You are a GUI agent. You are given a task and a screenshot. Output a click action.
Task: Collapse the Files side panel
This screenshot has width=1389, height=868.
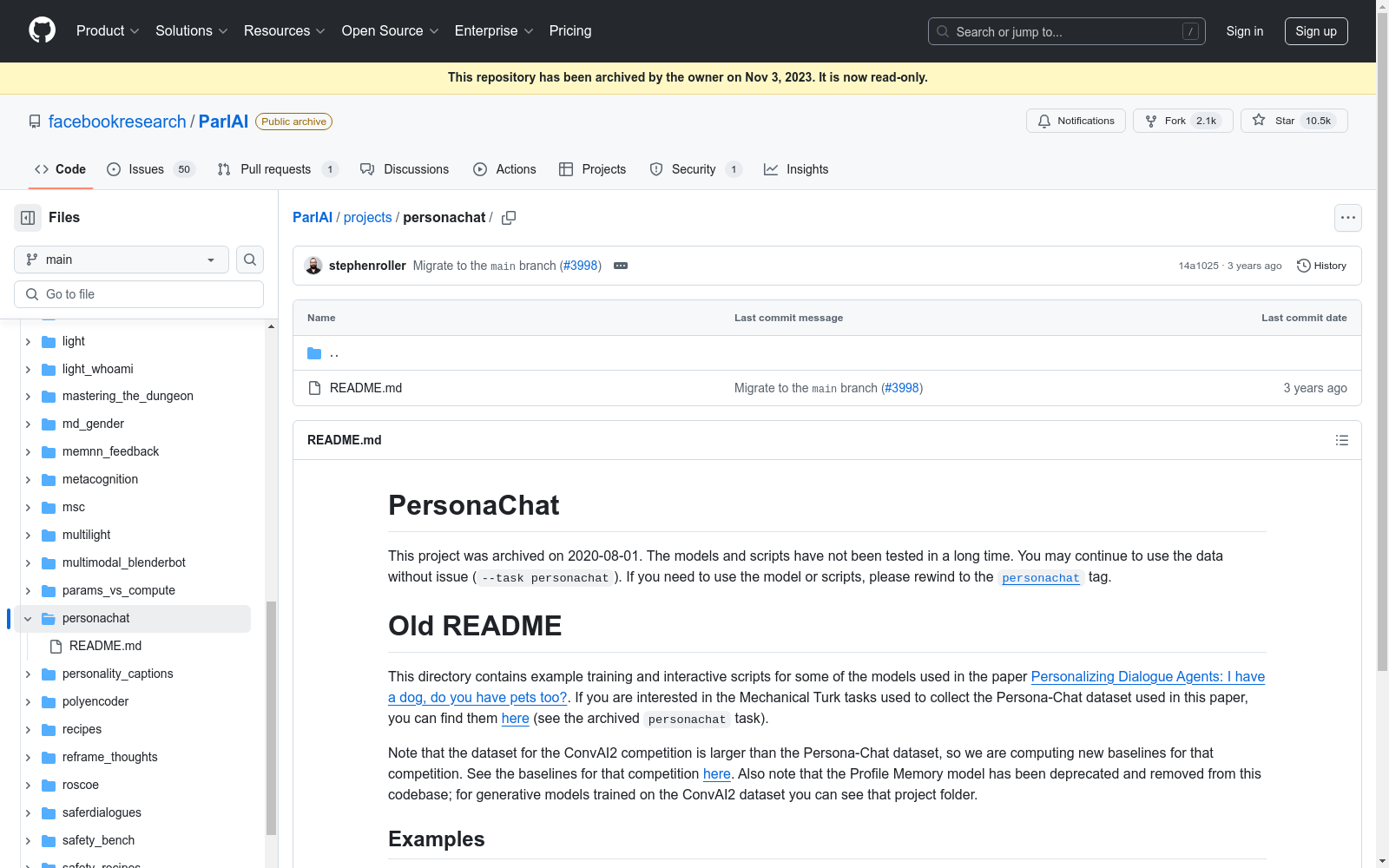pyautogui.click(x=28, y=218)
